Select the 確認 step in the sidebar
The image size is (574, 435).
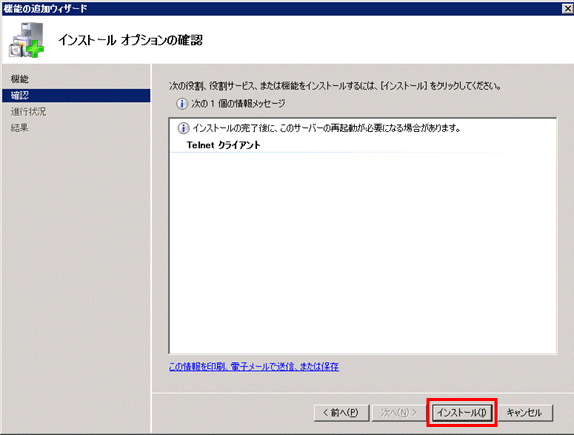tap(76, 95)
